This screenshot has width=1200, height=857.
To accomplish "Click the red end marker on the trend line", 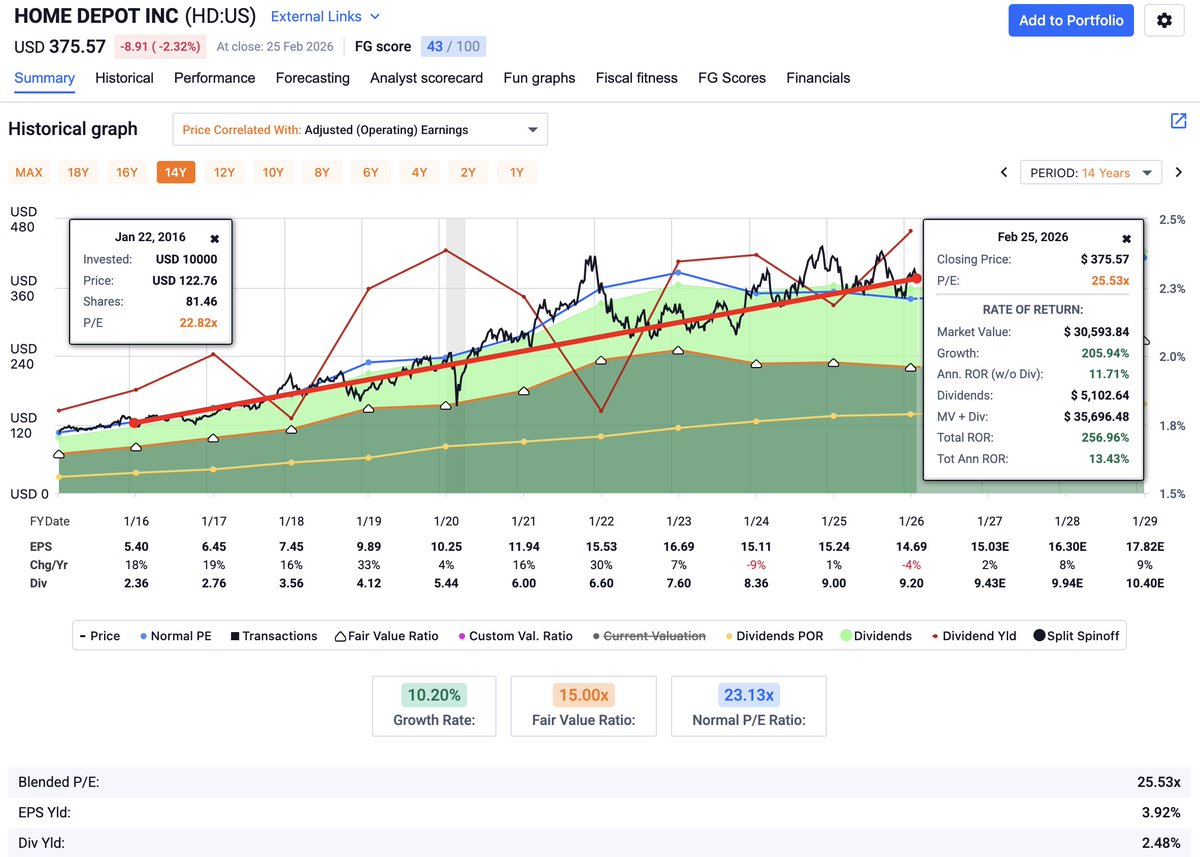I will [917, 279].
